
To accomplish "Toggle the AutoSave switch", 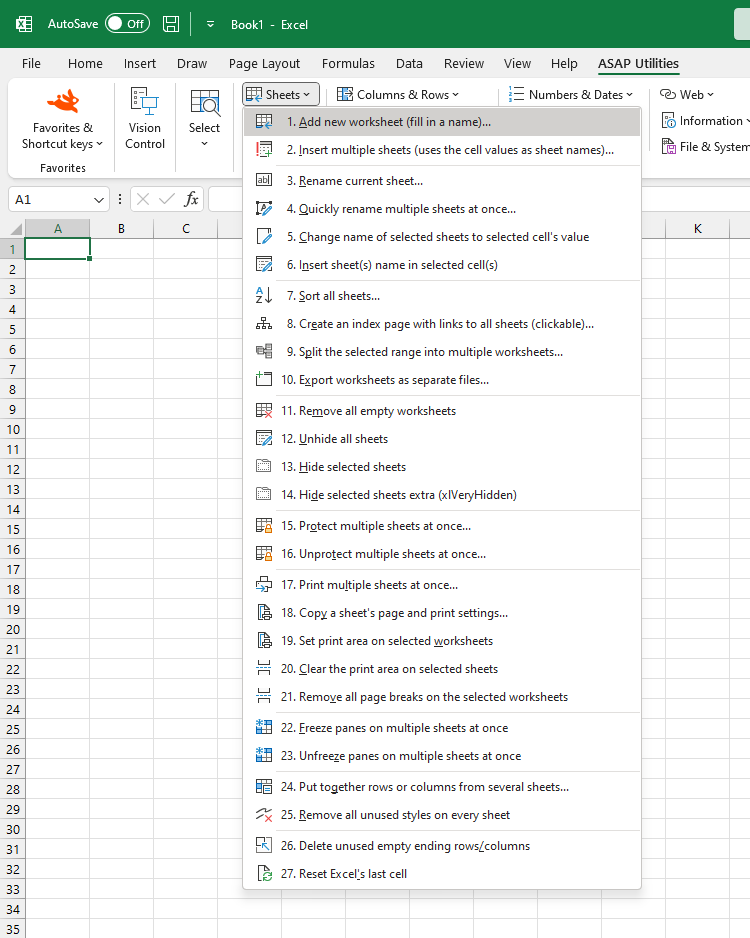I will coord(127,24).
